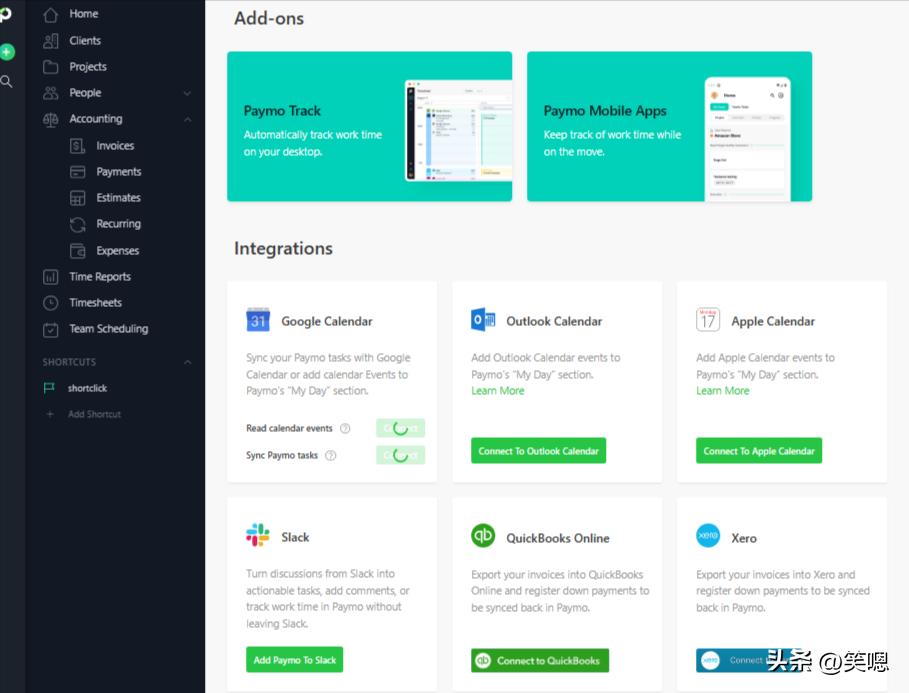Click Connect To Outlook Calendar button
The height and width of the screenshot is (693, 909).
click(539, 451)
